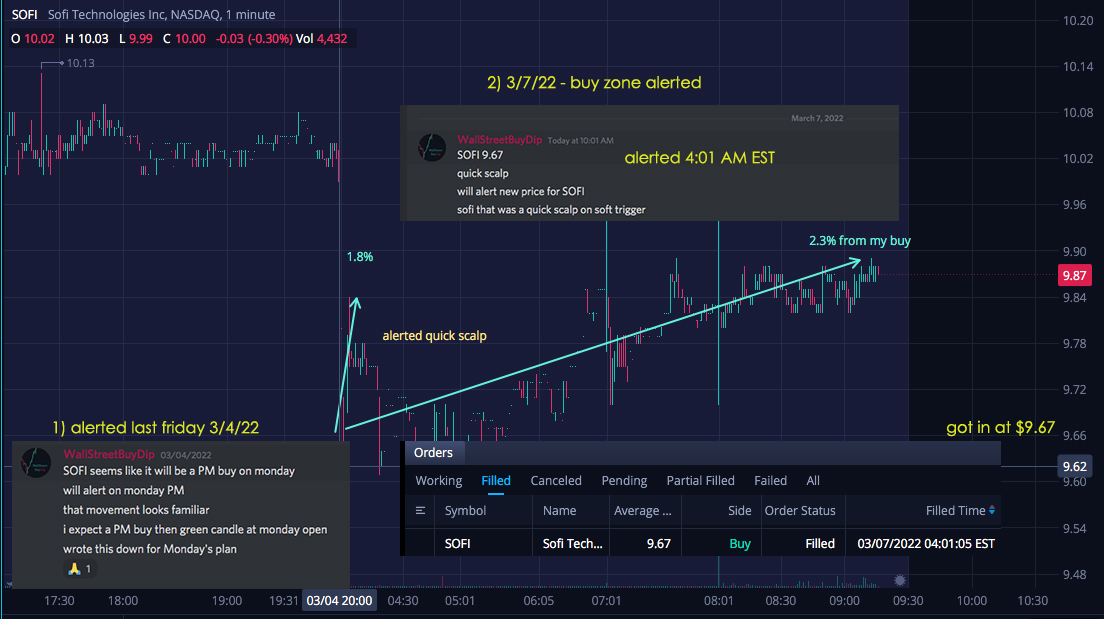The image size is (1104, 619).
Task: Click the WallStreetBuyDip username dated 03/04/2022
Action: coord(108,454)
